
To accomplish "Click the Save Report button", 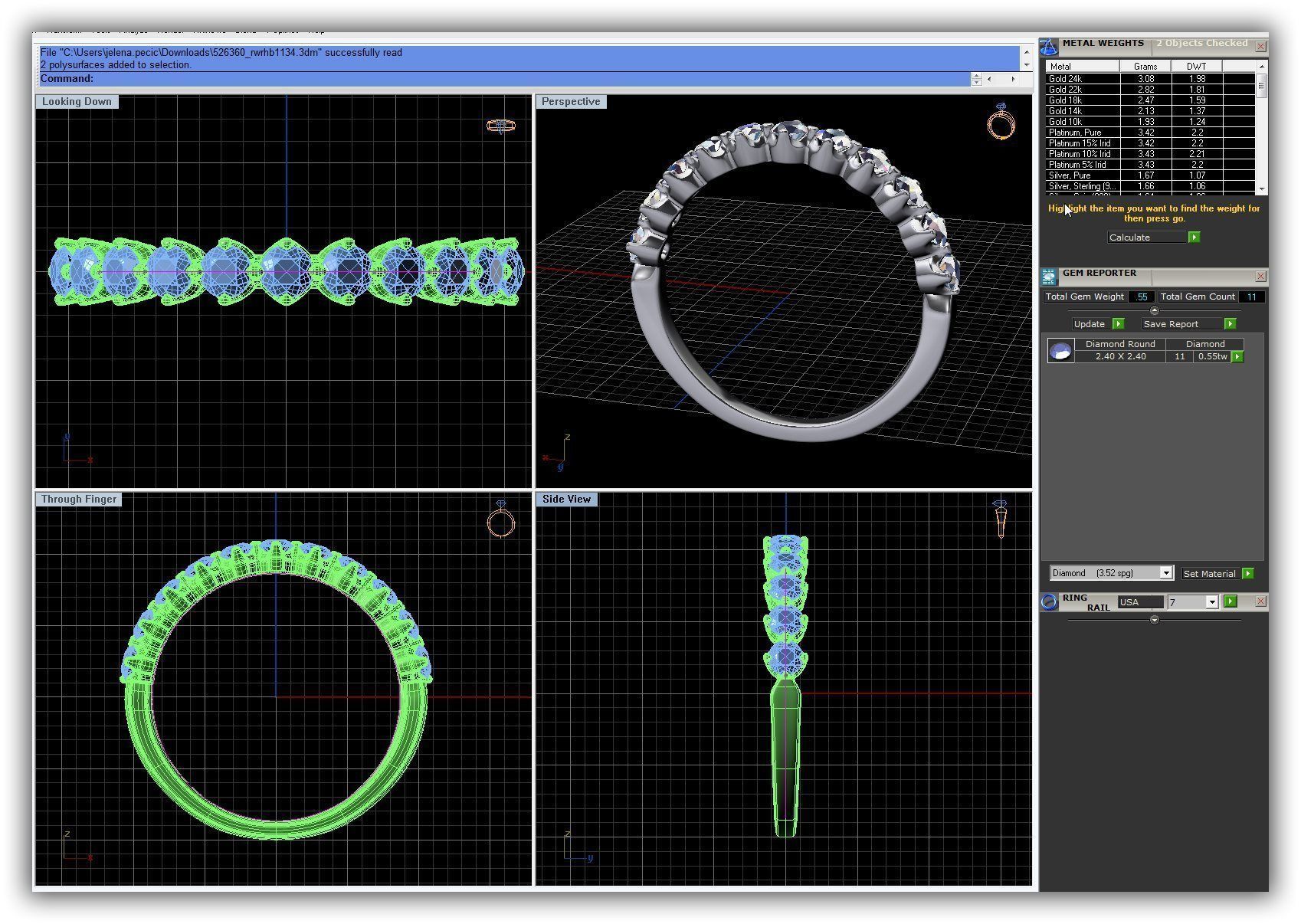I will (1181, 324).
